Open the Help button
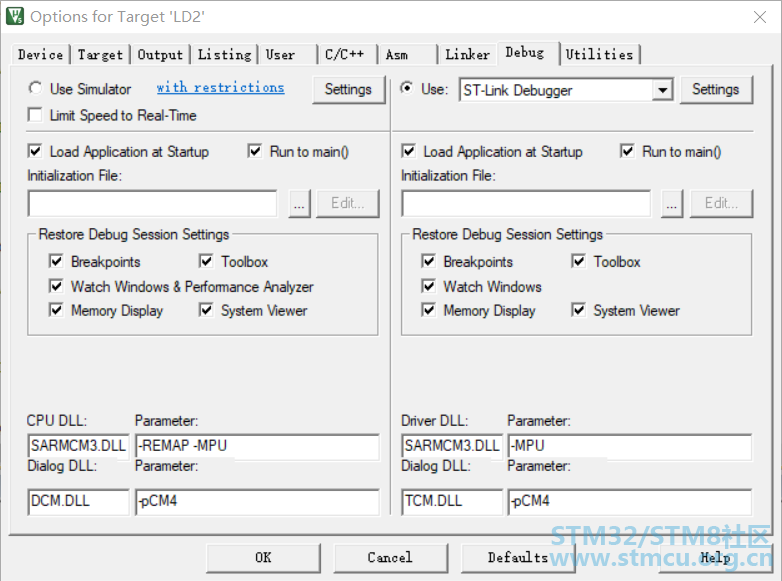The image size is (782, 581). (716, 558)
